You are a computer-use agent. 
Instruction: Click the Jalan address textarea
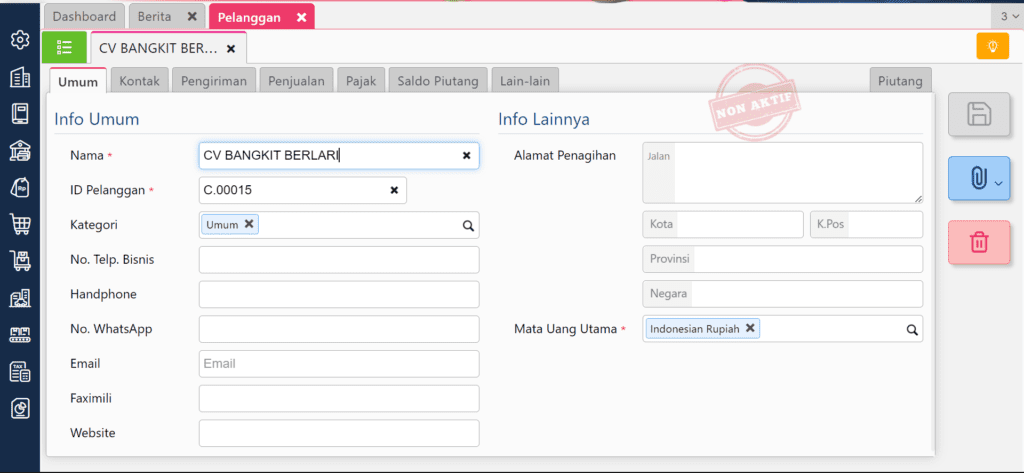pos(782,172)
